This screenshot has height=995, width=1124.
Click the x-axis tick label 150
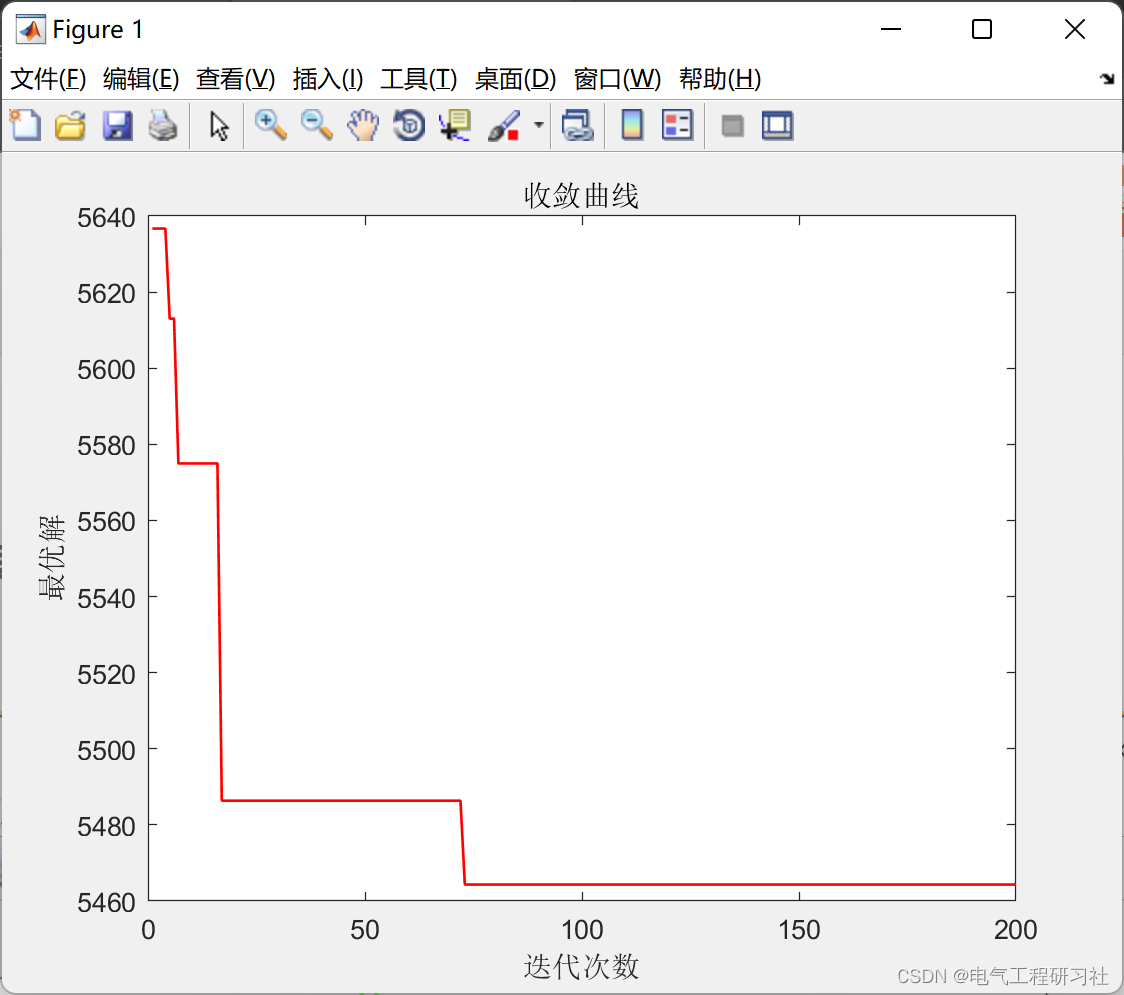point(799,930)
